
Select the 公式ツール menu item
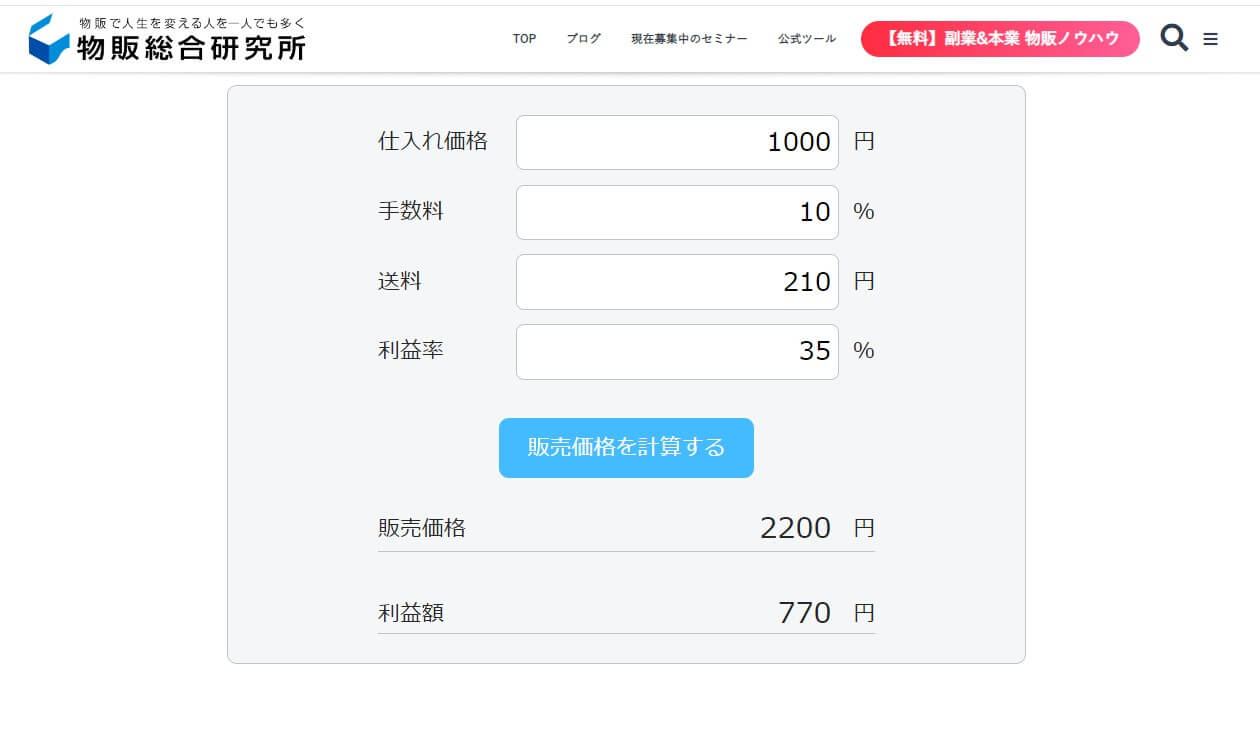(806, 39)
